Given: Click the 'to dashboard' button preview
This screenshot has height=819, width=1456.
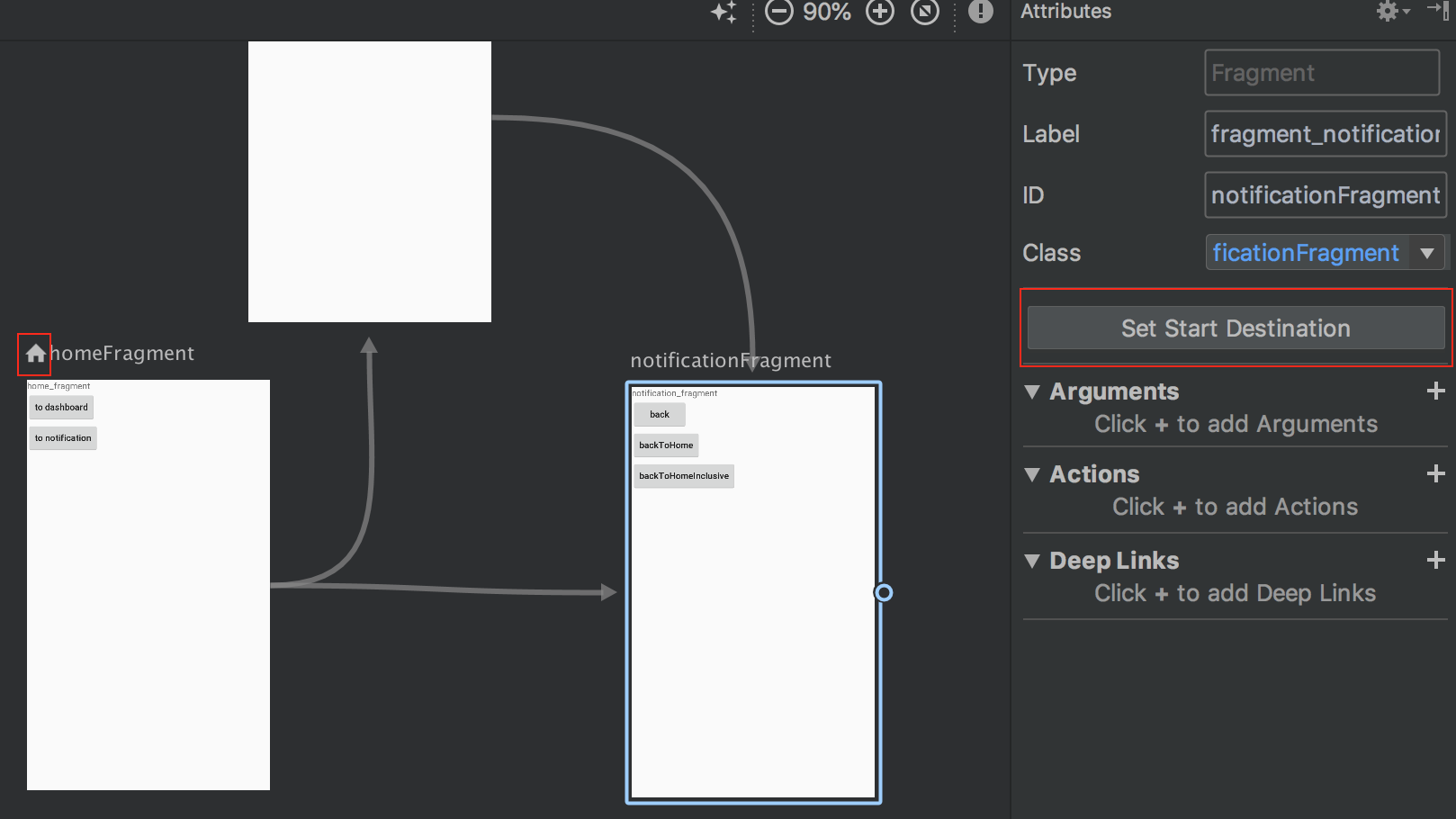Looking at the screenshot, I should coord(61,408).
